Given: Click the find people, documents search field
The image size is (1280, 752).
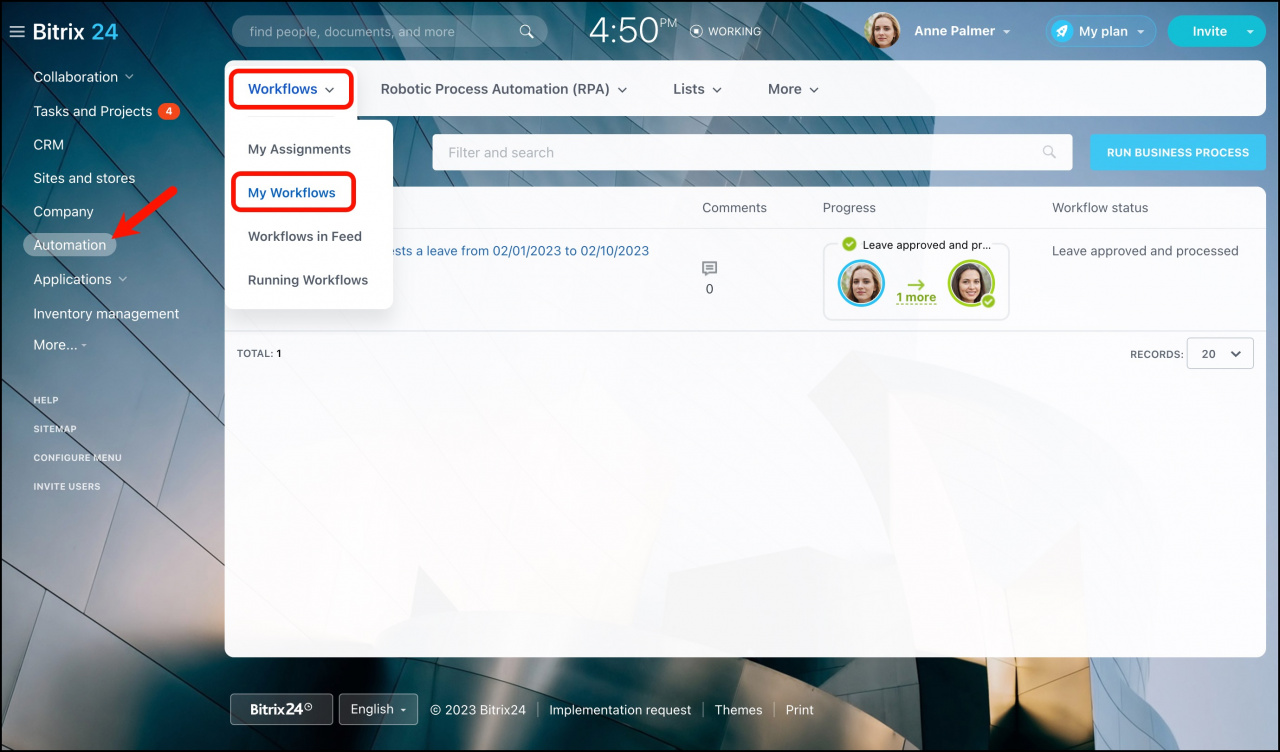Looking at the screenshot, I should [x=390, y=31].
